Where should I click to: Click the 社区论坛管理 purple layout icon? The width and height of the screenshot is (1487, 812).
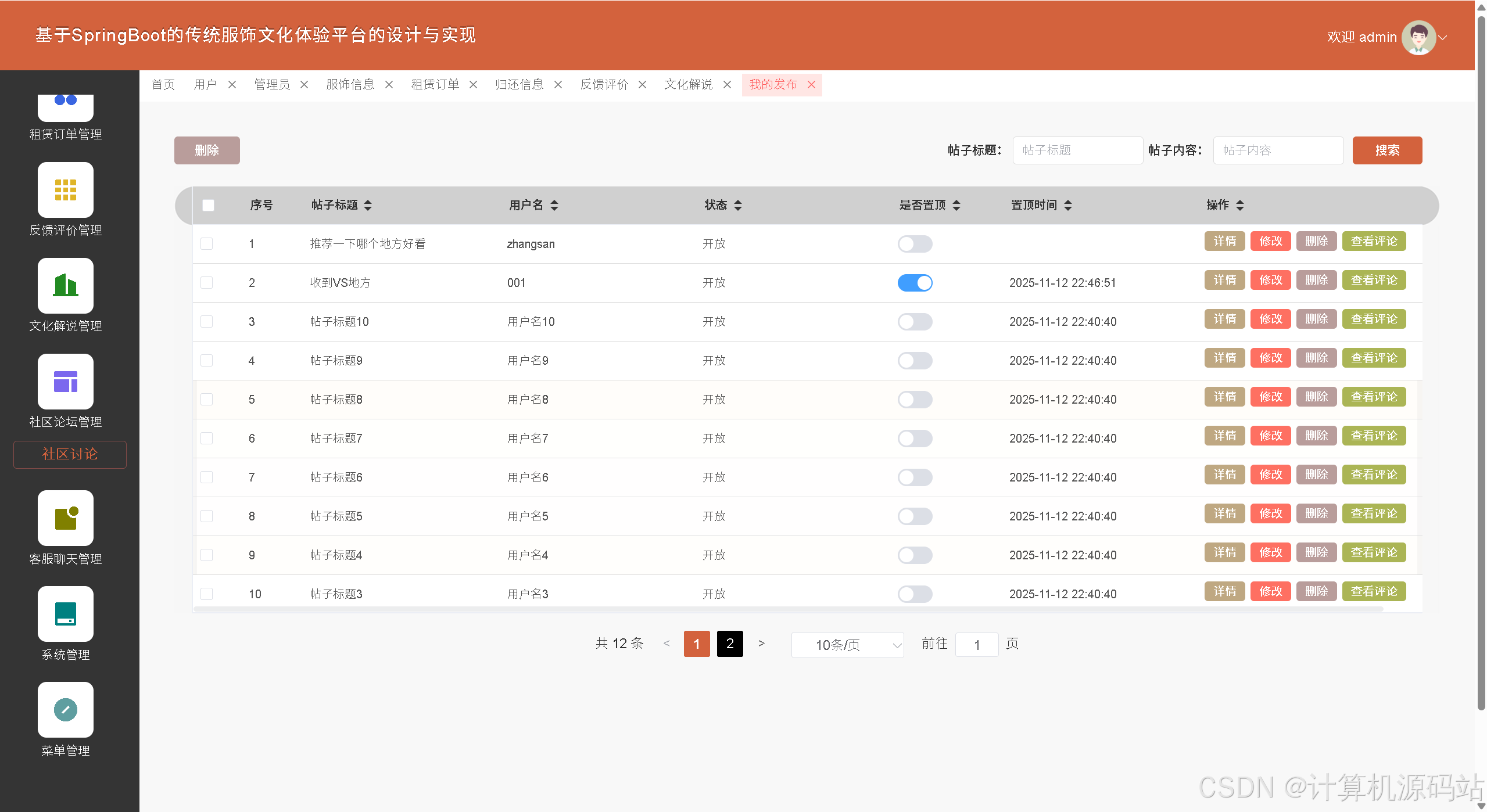65,382
